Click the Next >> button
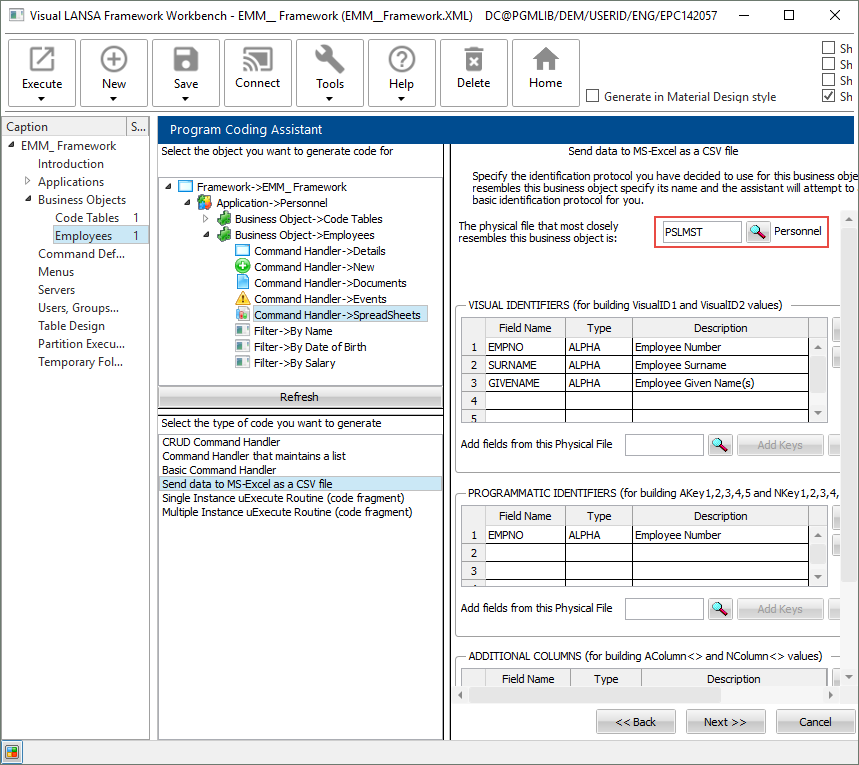The image size is (859, 765). (x=725, y=722)
